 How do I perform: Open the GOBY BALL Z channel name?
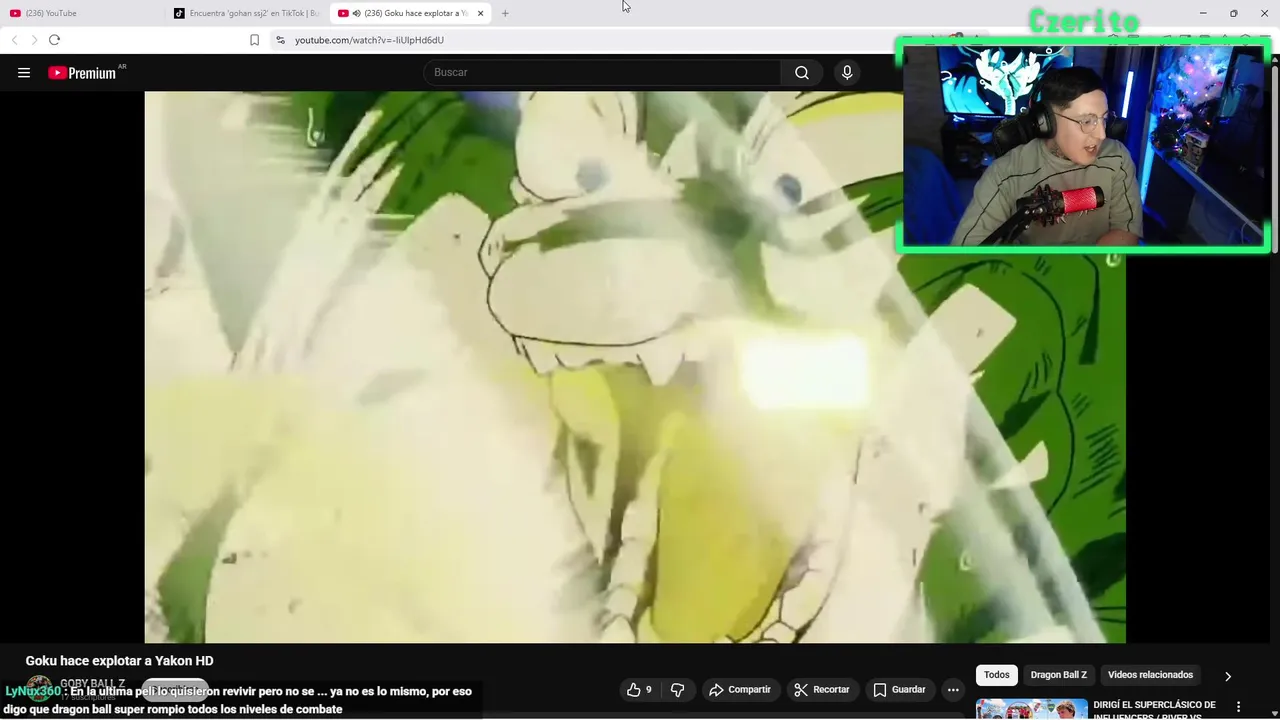tap(93, 684)
